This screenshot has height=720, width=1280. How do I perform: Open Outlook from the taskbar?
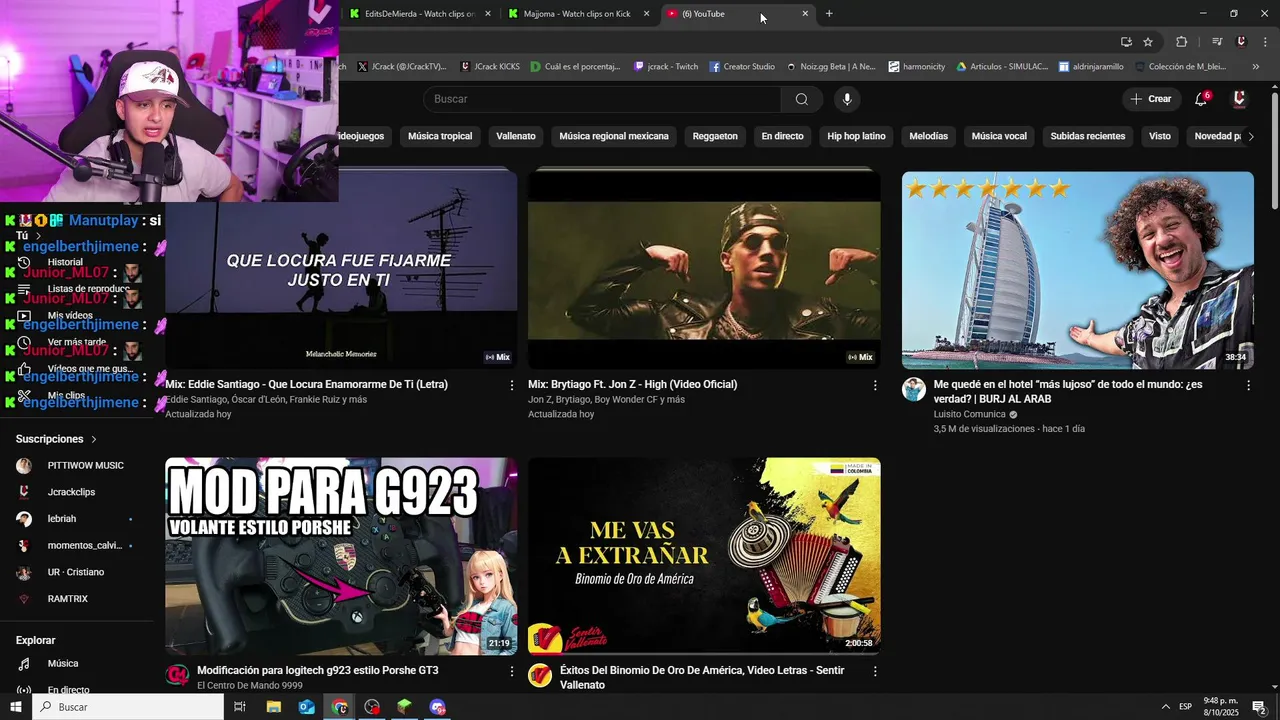pos(307,707)
